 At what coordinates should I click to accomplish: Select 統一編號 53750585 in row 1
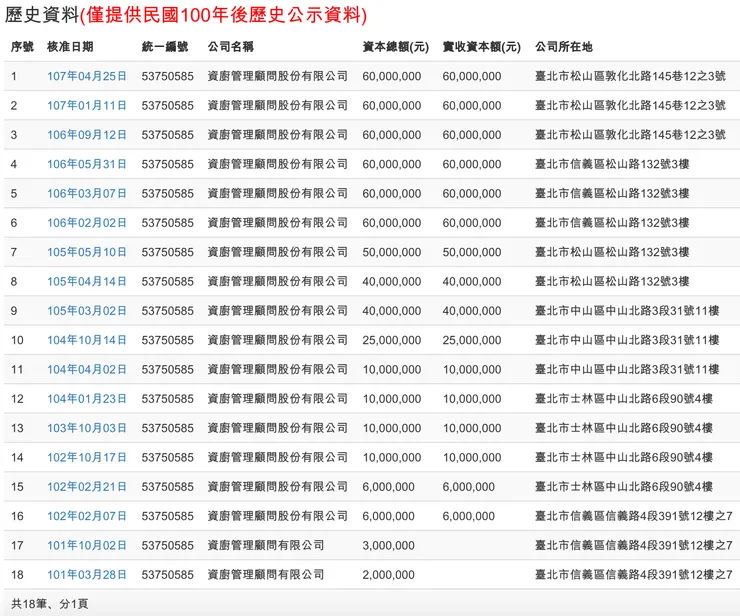click(168, 76)
